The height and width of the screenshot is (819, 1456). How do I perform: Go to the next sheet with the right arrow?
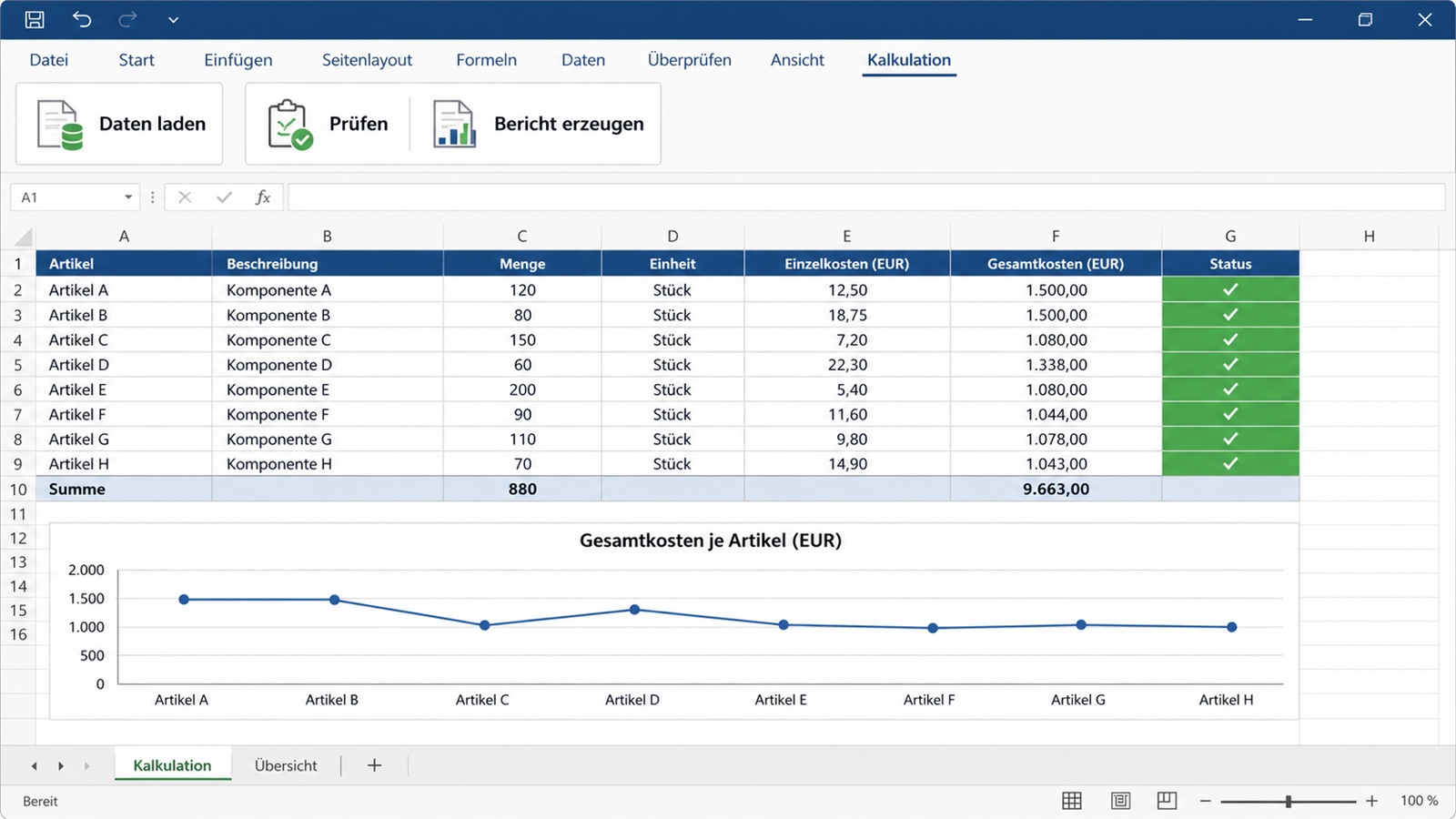[61, 766]
